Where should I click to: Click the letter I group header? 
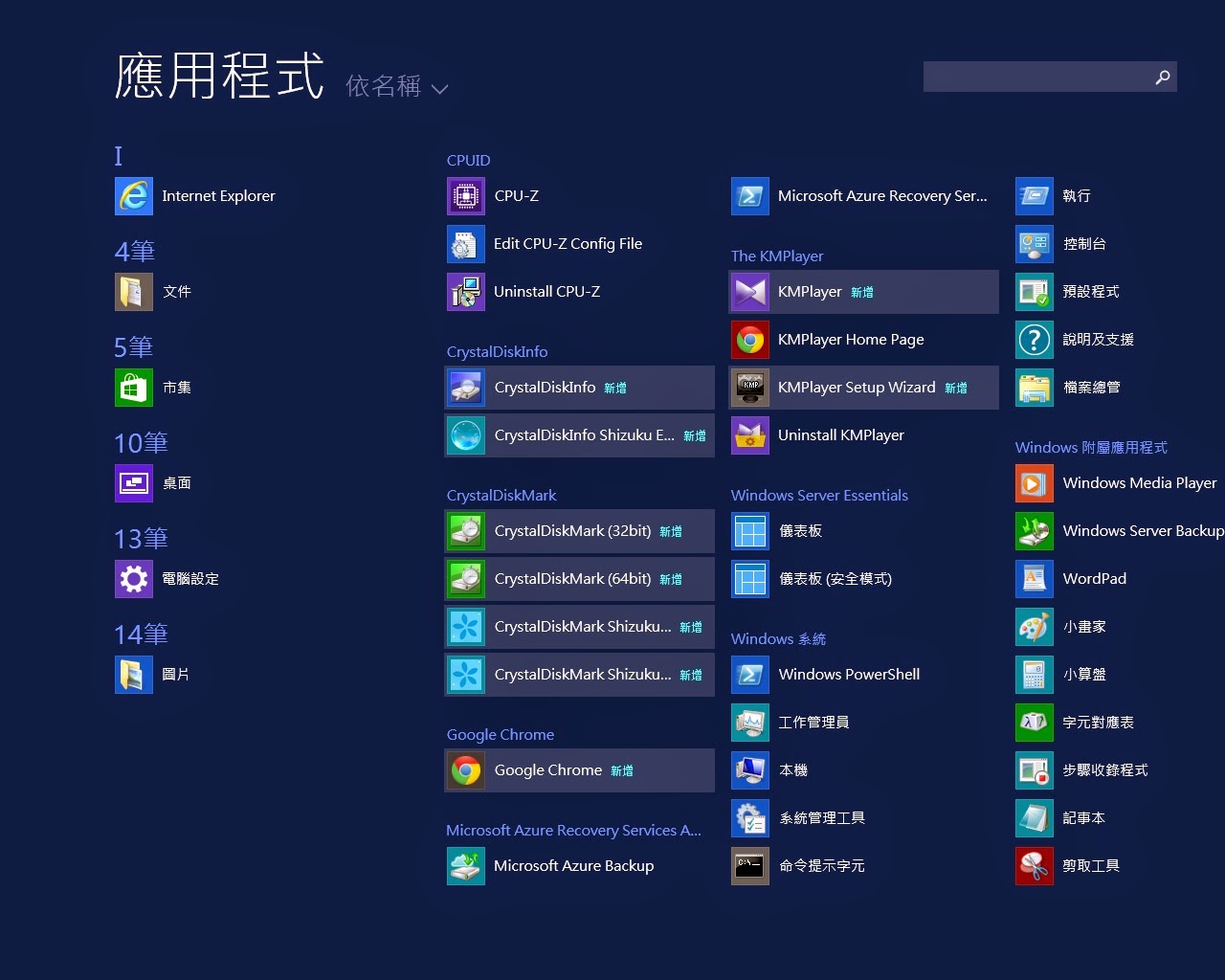[119, 156]
